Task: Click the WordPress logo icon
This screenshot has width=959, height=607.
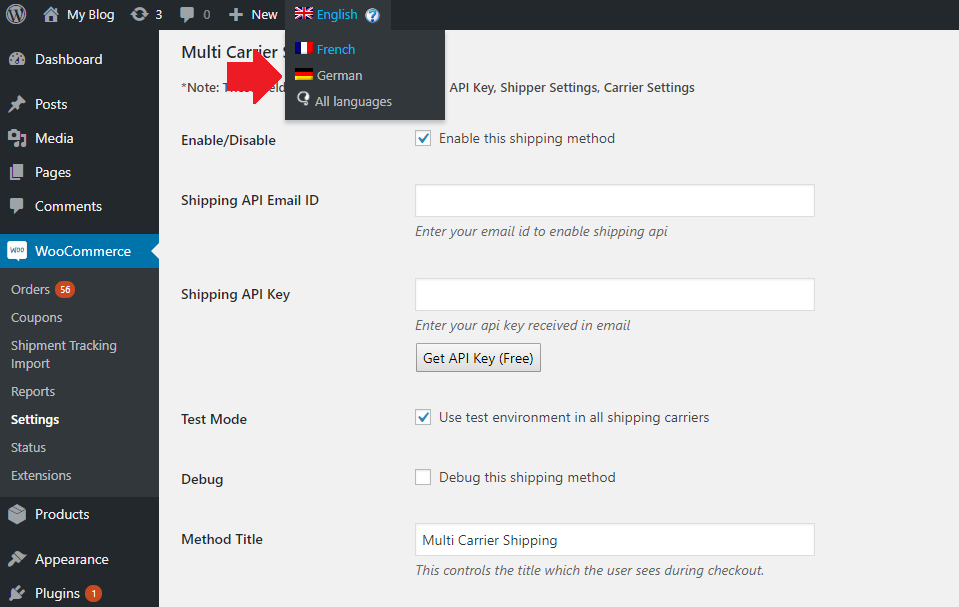Action: [x=15, y=14]
